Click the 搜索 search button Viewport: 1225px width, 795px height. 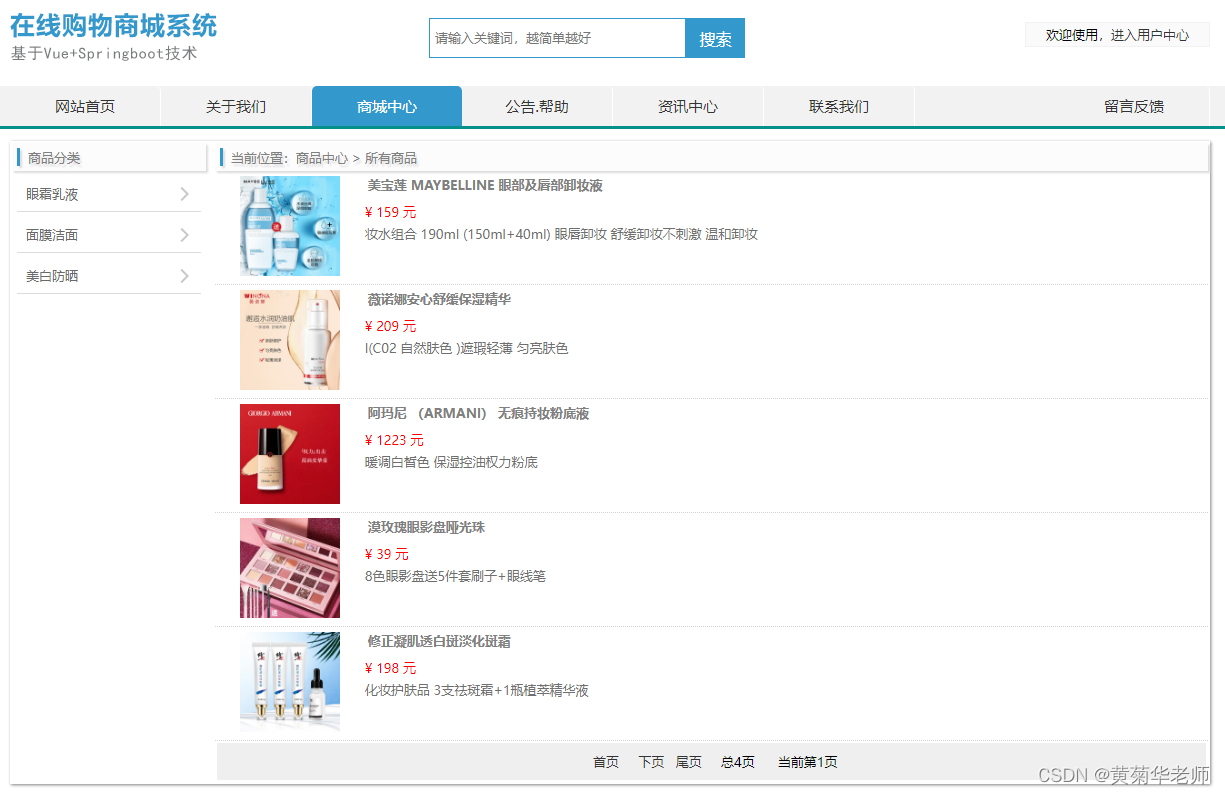pos(715,38)
